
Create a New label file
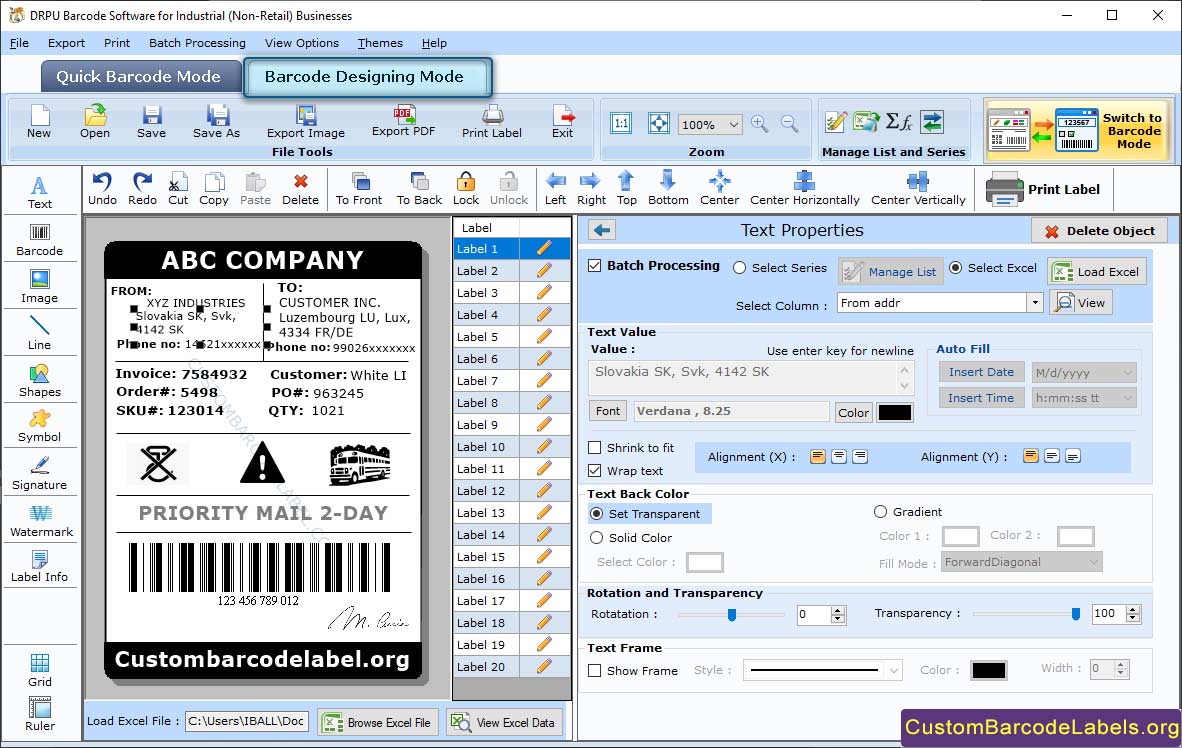tap(39, 122)
